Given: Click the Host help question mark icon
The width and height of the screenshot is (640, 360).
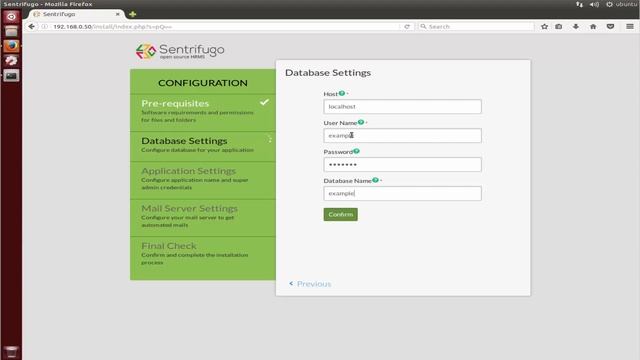Looking at the screenshot, I should point(342,93).
